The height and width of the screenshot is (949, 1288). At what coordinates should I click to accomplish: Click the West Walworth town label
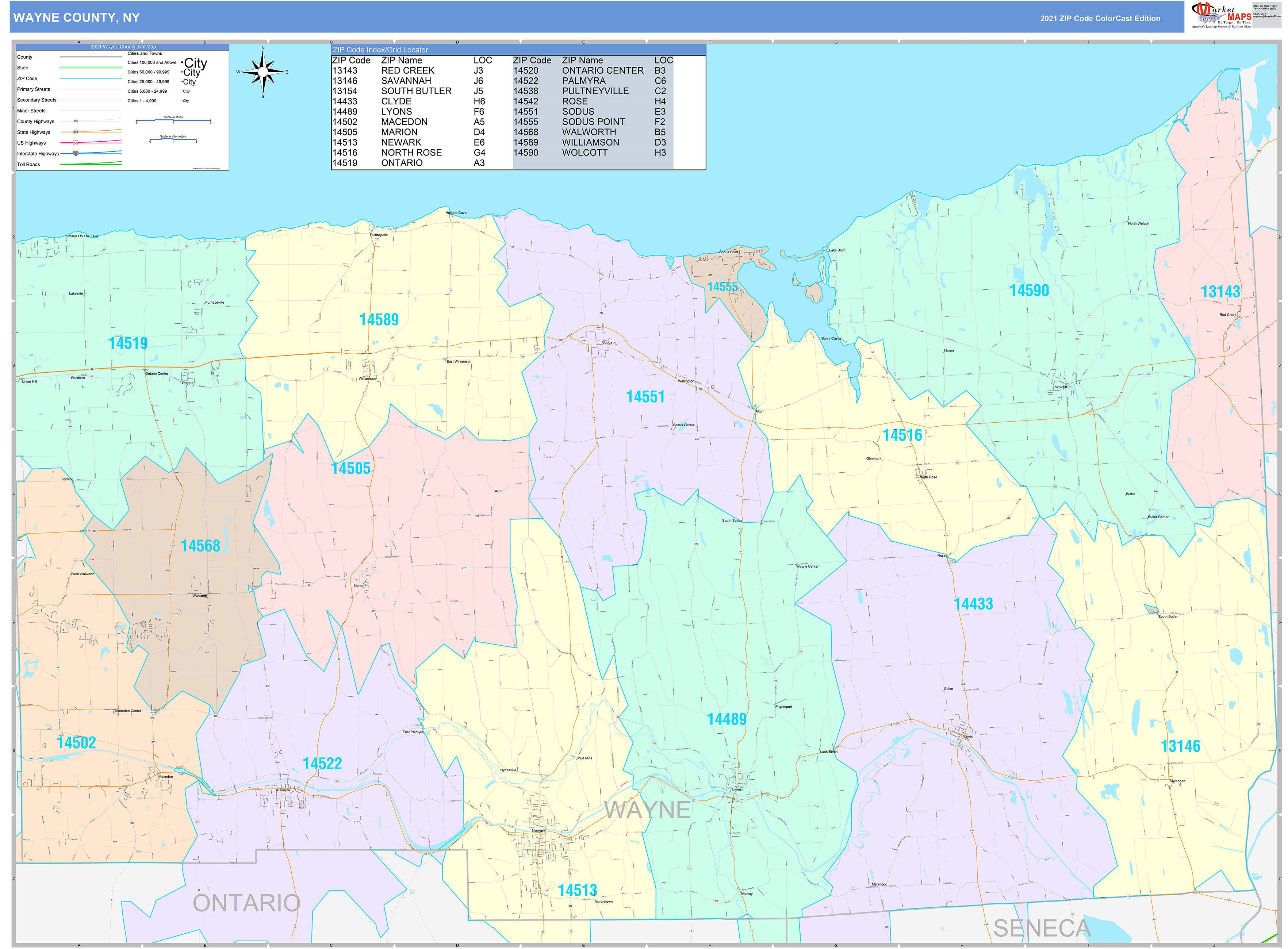pos(82,574)
